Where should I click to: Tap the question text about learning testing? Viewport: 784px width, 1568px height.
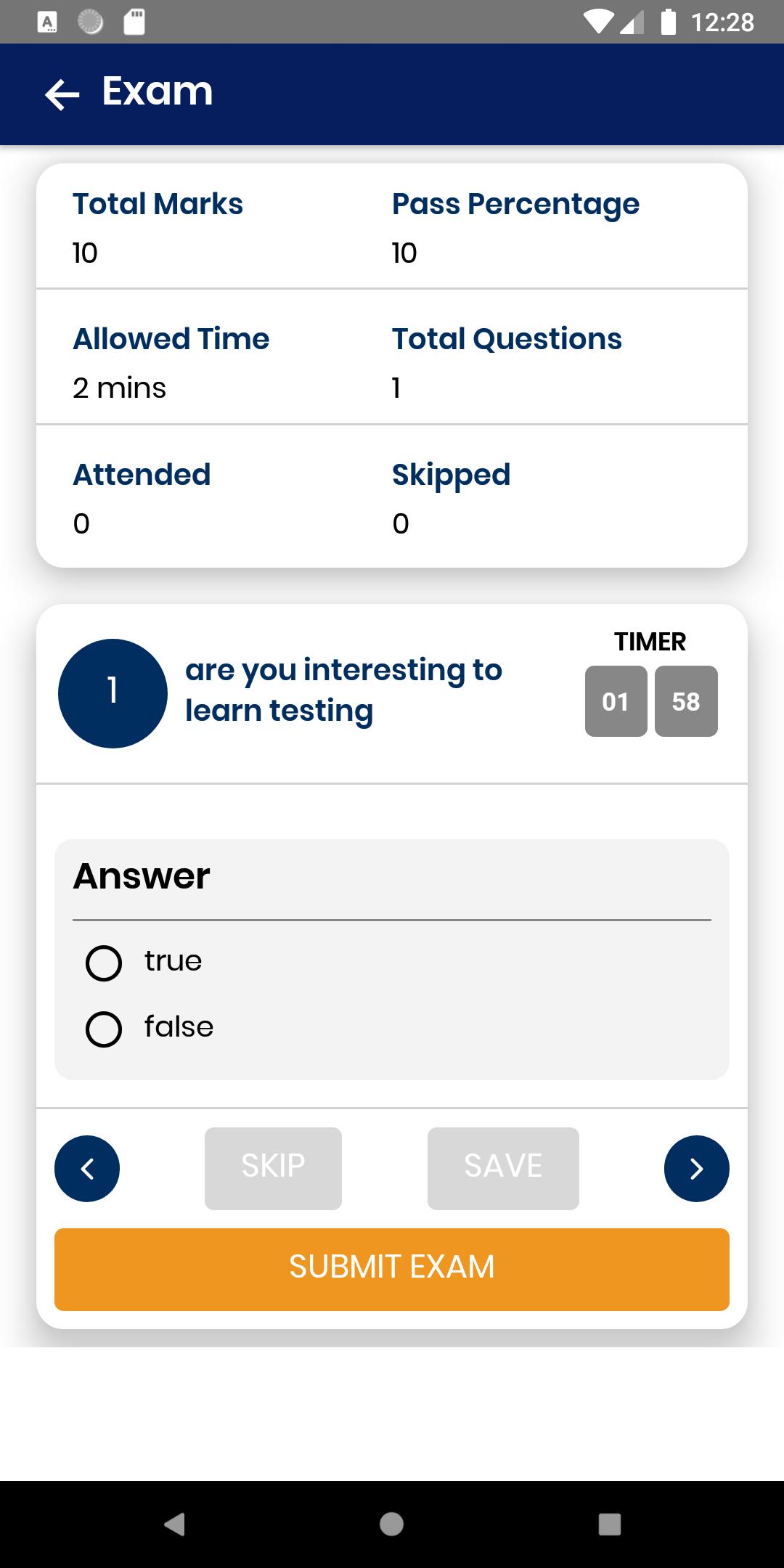click(x=343, y=690)
